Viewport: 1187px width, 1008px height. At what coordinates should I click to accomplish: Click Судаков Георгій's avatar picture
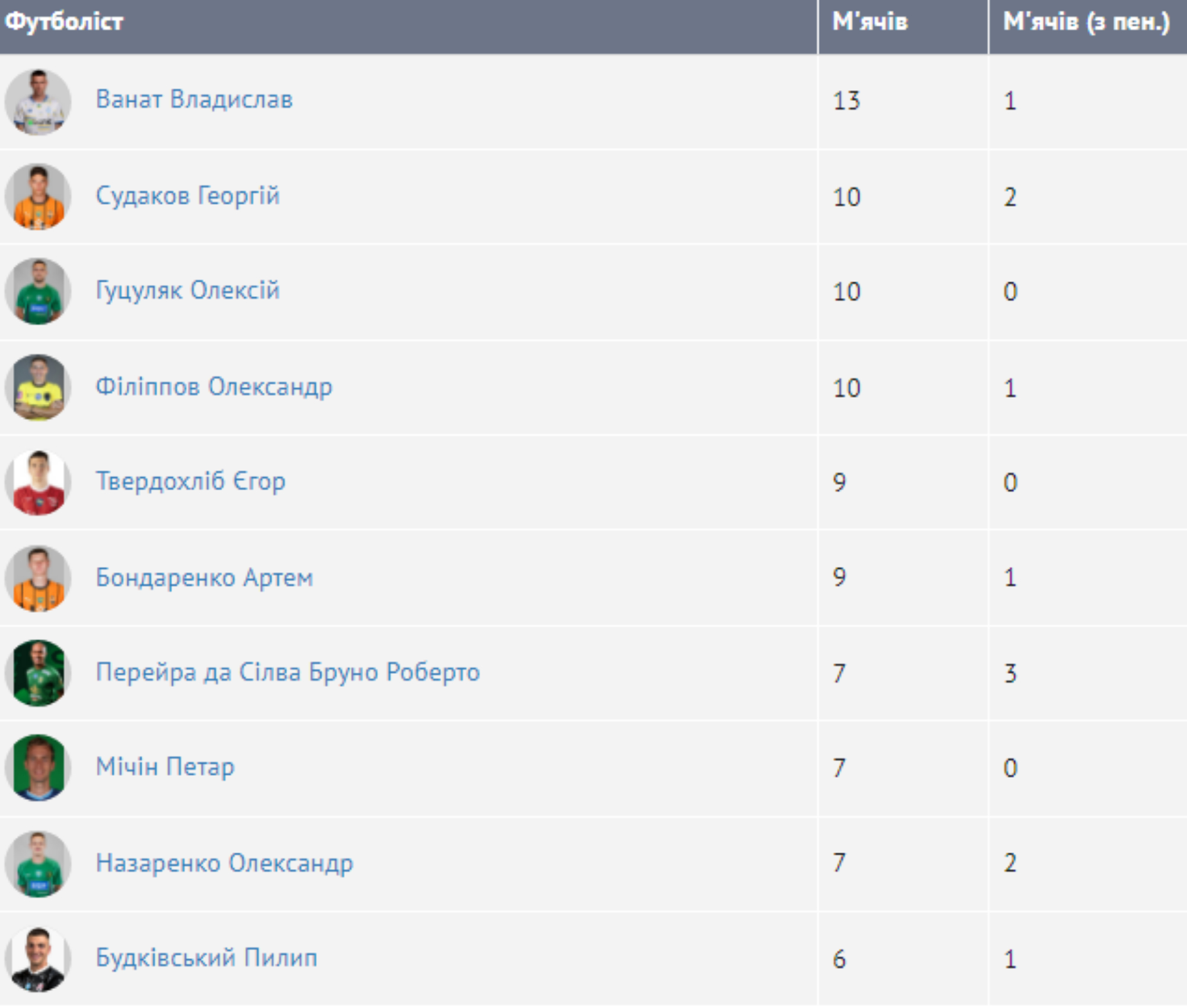pos(38,197)
